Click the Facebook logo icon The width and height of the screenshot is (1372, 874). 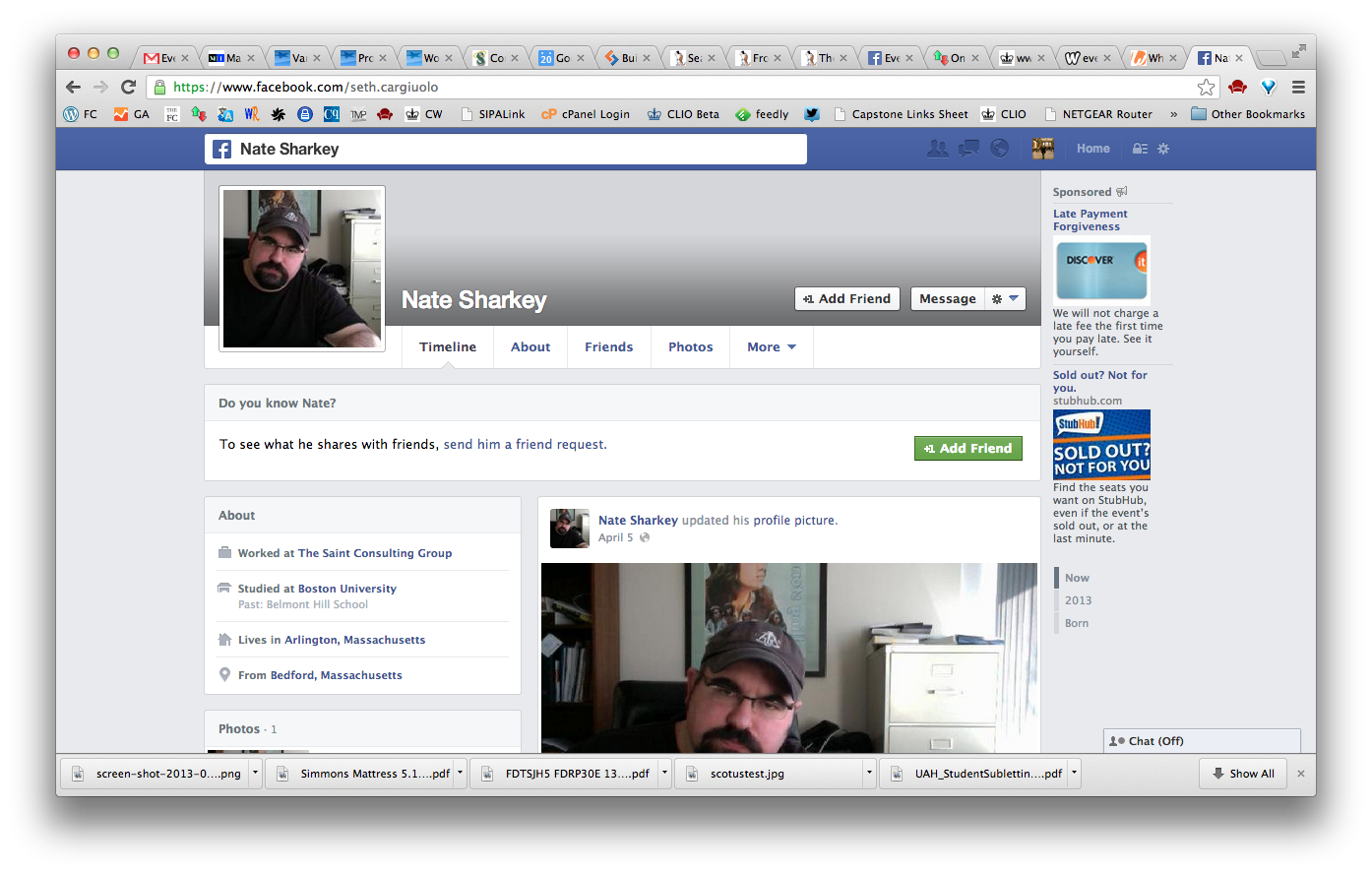222,149
